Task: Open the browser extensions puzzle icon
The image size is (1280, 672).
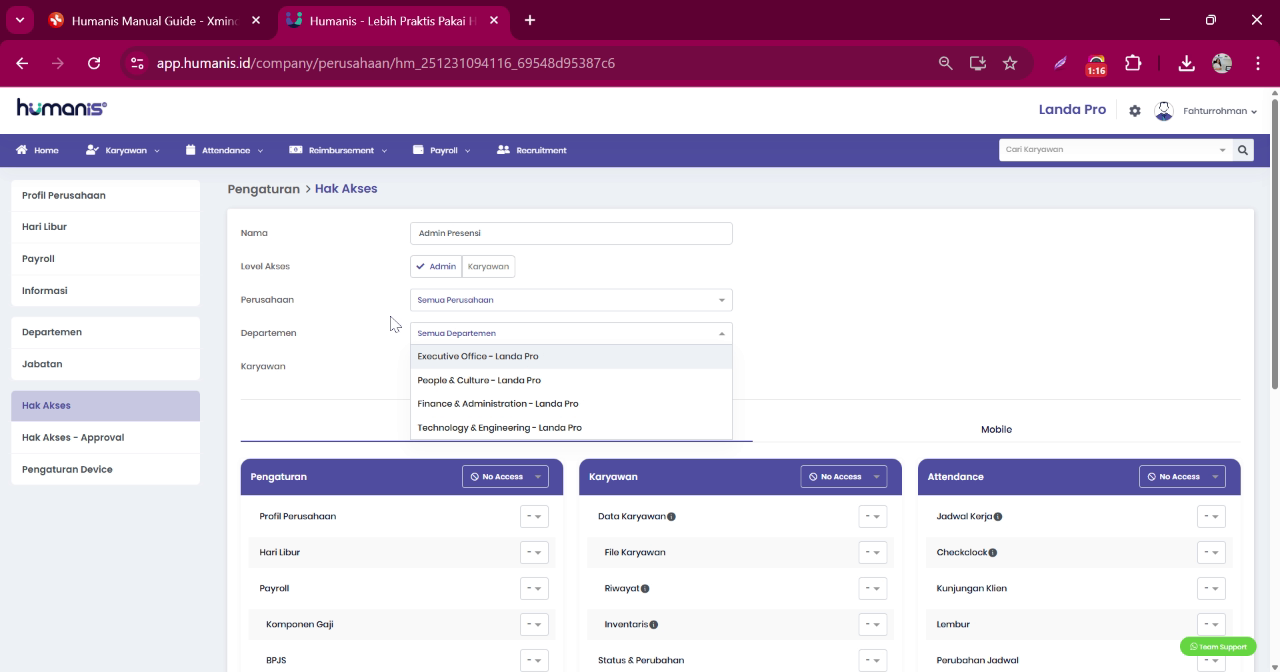Action: click(1133, 63)
